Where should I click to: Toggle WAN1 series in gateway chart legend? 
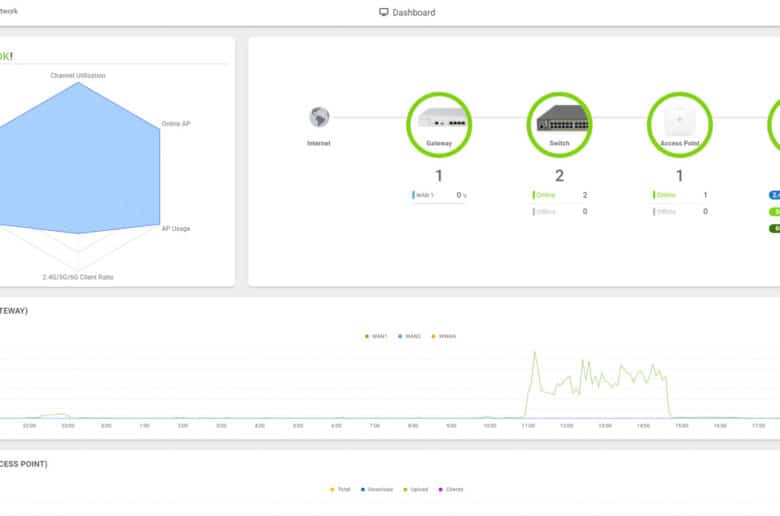(x=376, y=336)
